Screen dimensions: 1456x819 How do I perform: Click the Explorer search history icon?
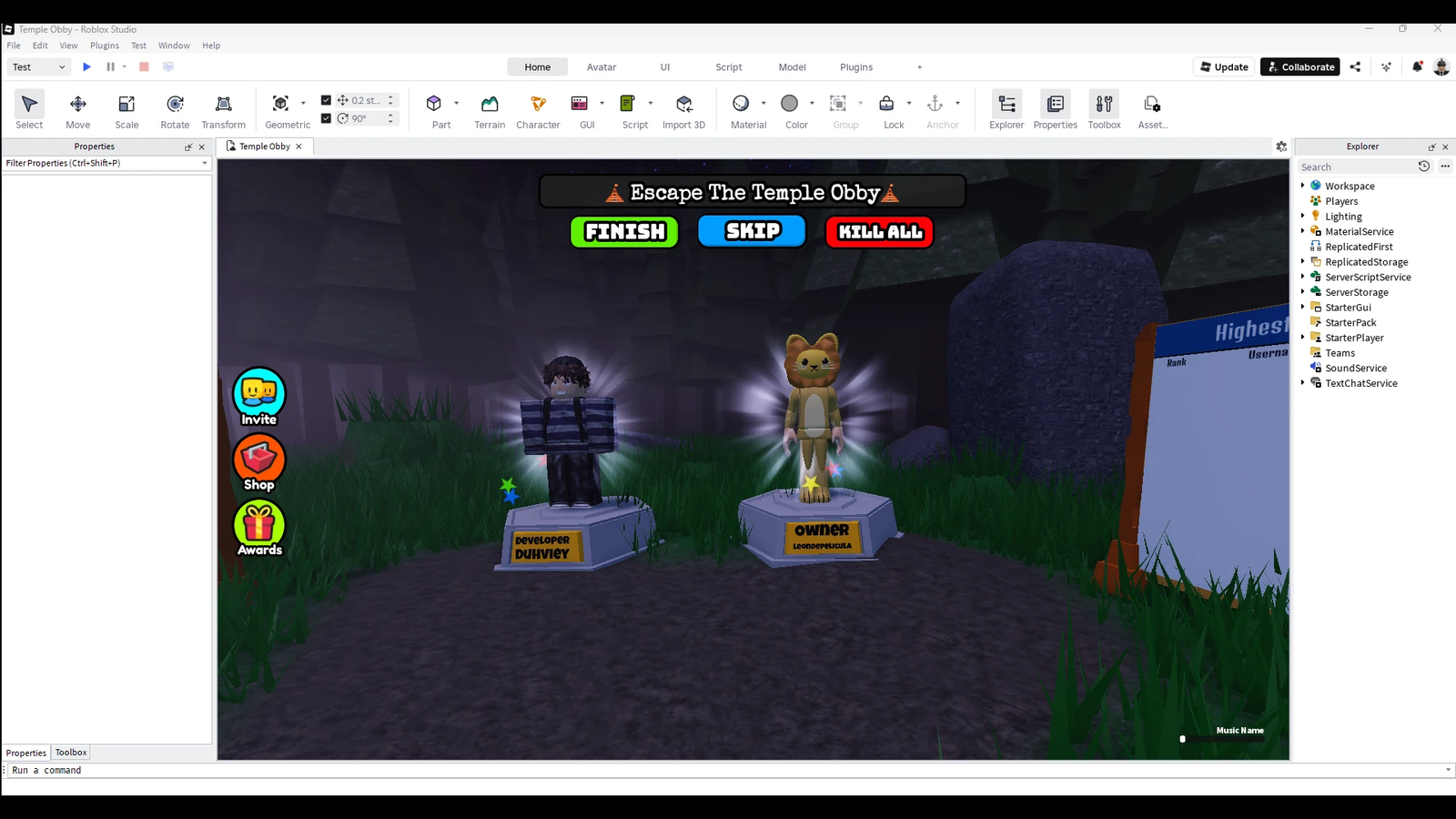[x=1424, y=167]
